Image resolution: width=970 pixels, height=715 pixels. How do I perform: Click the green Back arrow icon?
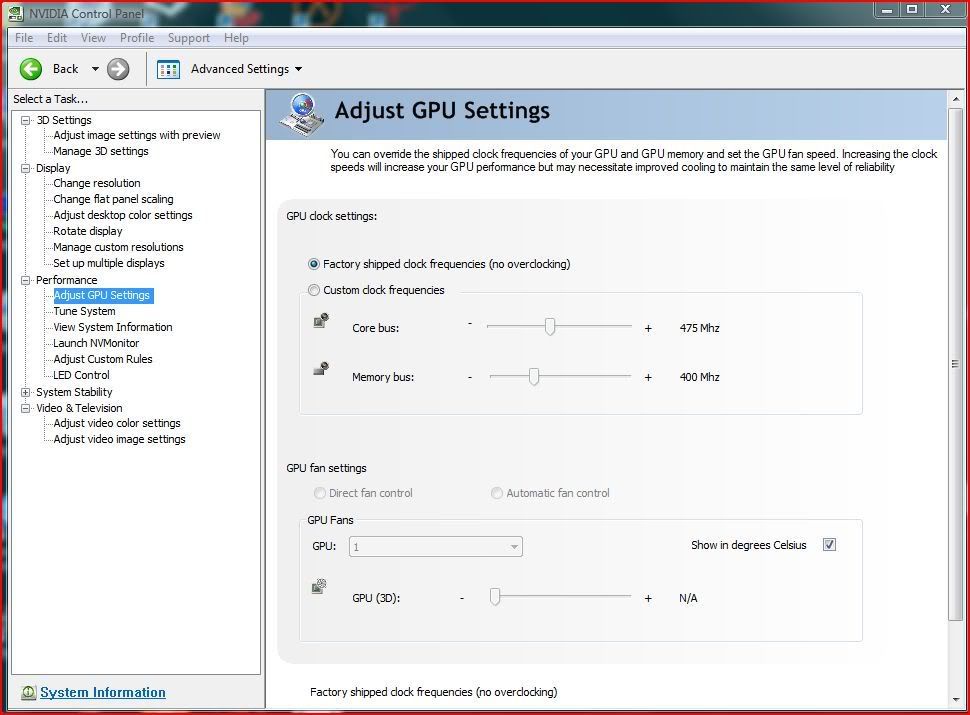30,69
